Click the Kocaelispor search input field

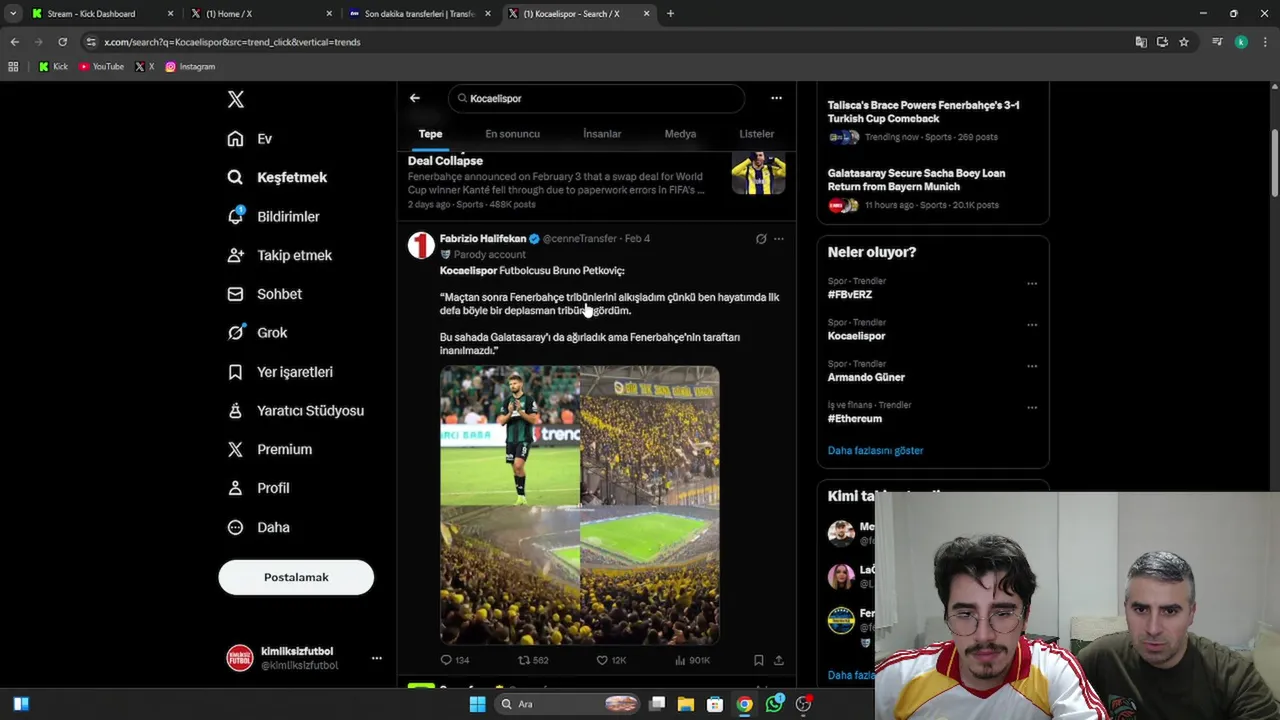click(x=597, y=98)
